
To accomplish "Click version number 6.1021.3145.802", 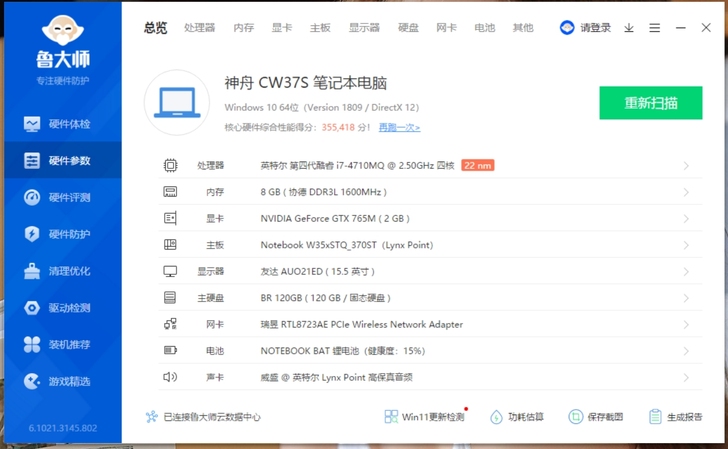I will tap(63, 428).
